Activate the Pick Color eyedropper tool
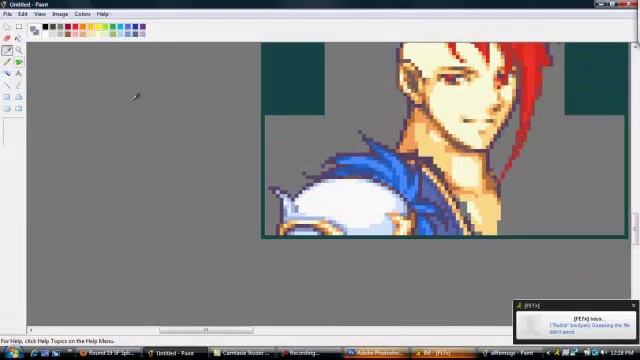Viewport: 640px width, 360px height. [x=7, y=50]
